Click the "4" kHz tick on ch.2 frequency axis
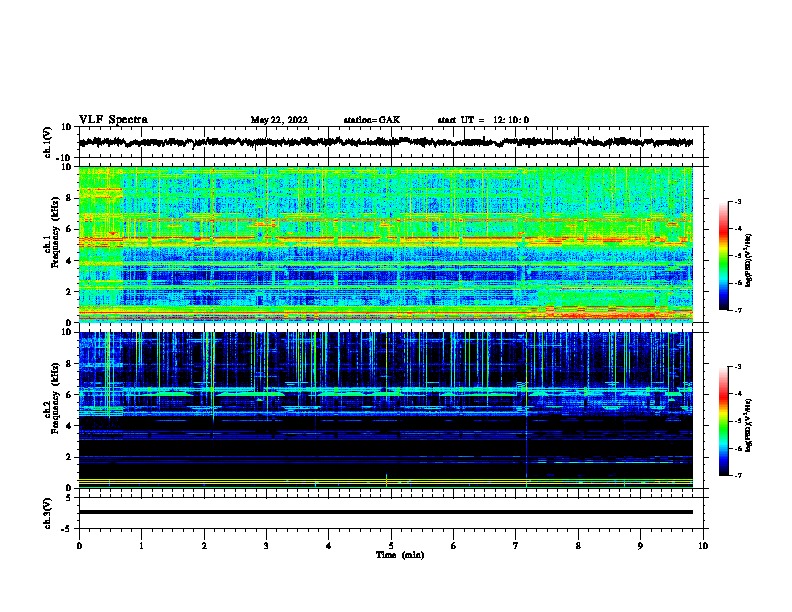The height and width of the screenshot is (612, 792). point(70,426)
